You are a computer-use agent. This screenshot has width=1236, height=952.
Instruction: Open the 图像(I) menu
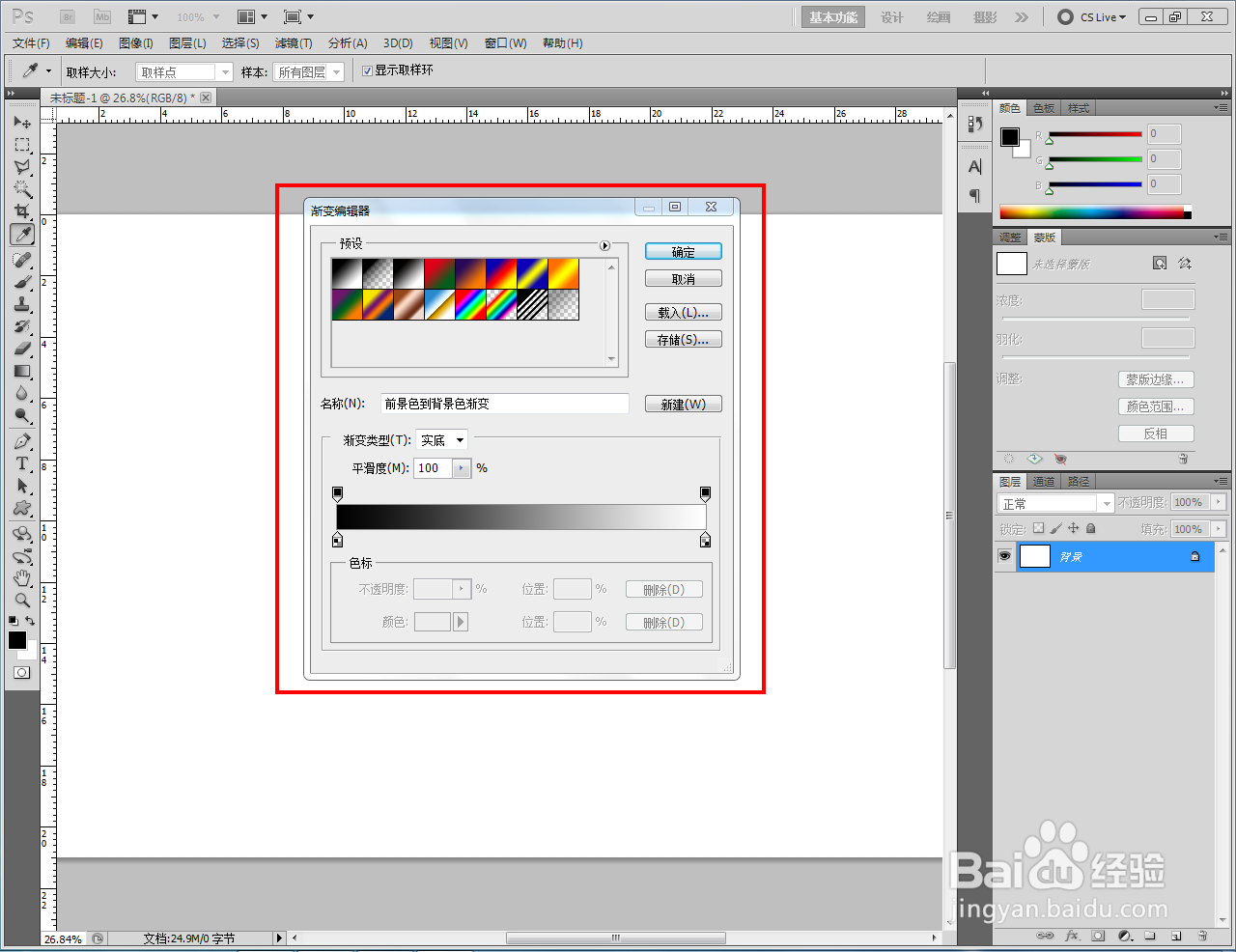tap(135, 43)
